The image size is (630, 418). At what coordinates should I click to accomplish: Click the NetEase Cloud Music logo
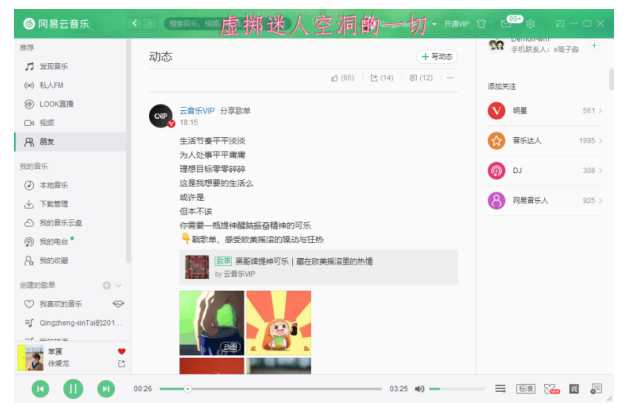point(56,24)
